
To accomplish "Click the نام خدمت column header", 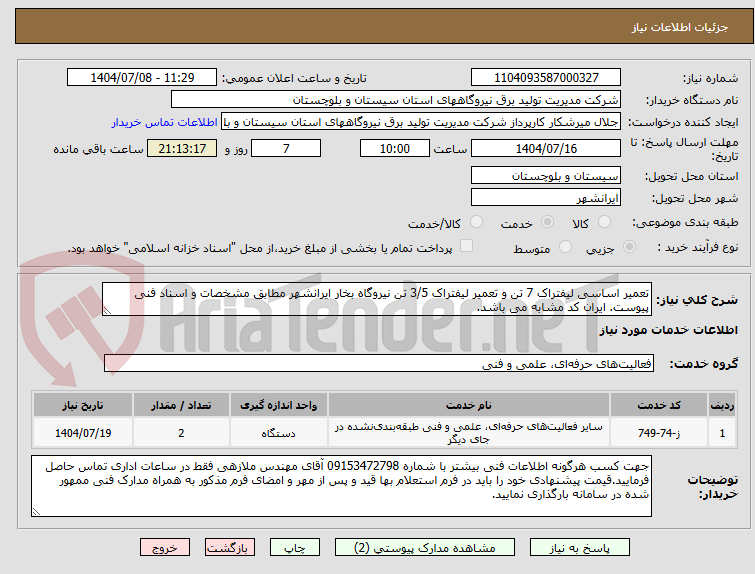I will click(x=469, y=405).
